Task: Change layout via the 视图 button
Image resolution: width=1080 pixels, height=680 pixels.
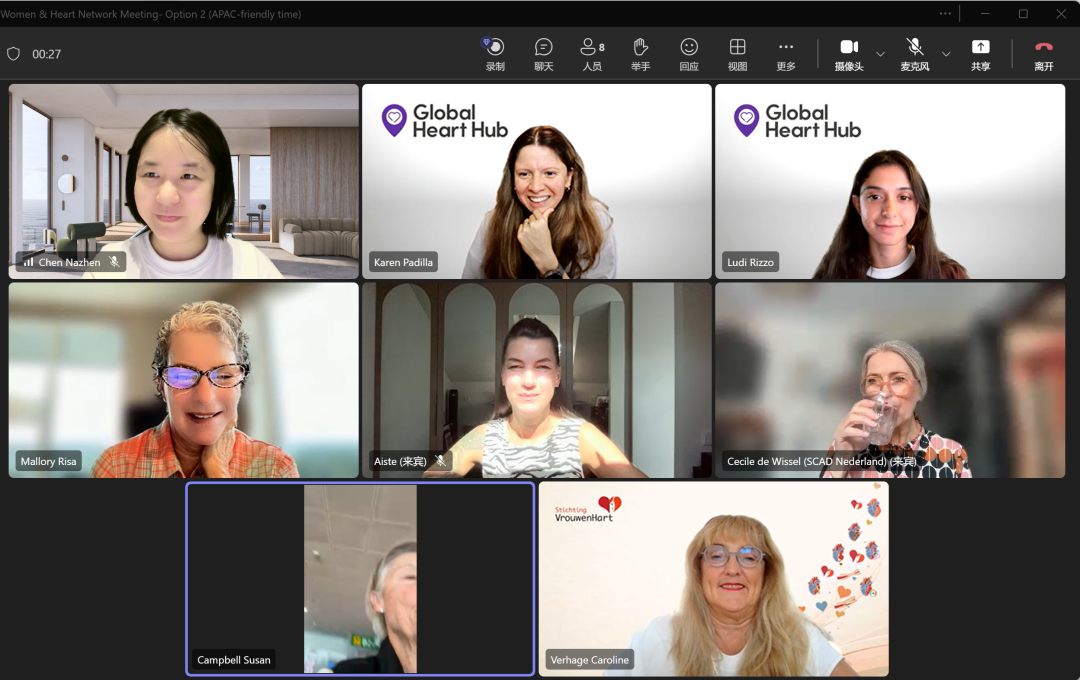Action: [737, 54]
